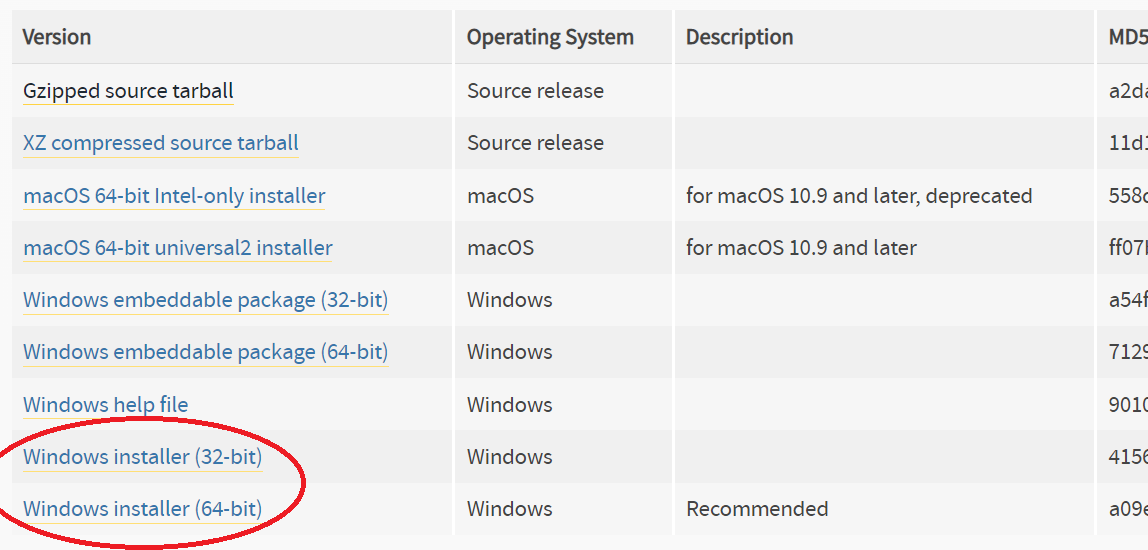Click macOS cell in Intel-only installer row
This screenshot has height=550, width=1148.
pos(501,196)
